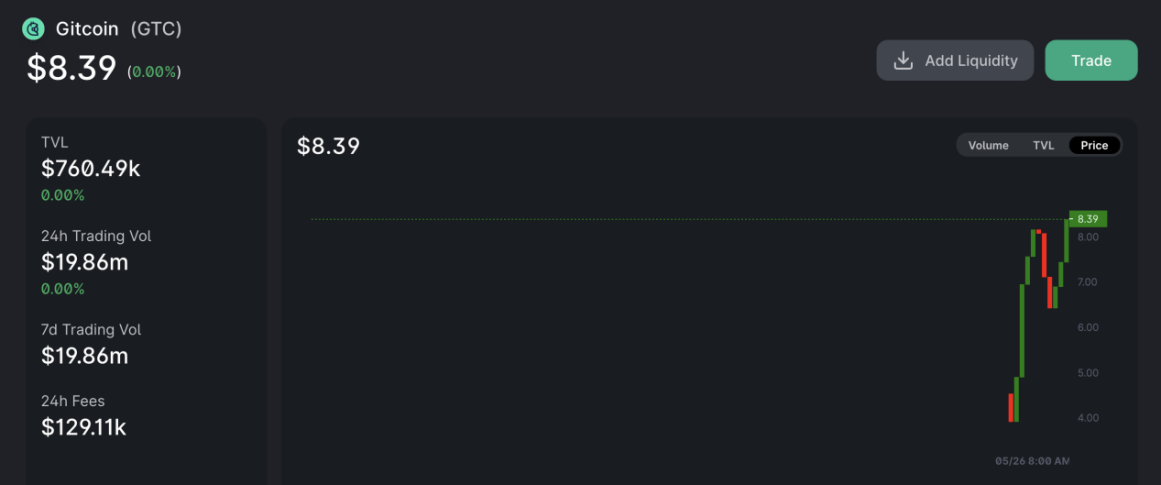Screen dimensions: 1161x485
Task: Select the Price chart toggle
Action: pyautogui.click(x=1094, y=145)
